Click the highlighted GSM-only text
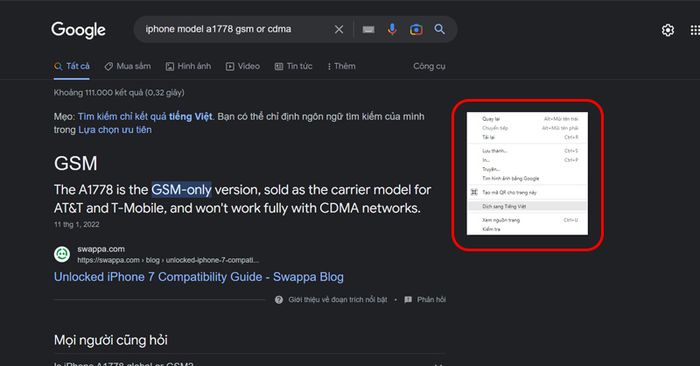The height and width of the screenshot is (366, 700). click(181, 190)
